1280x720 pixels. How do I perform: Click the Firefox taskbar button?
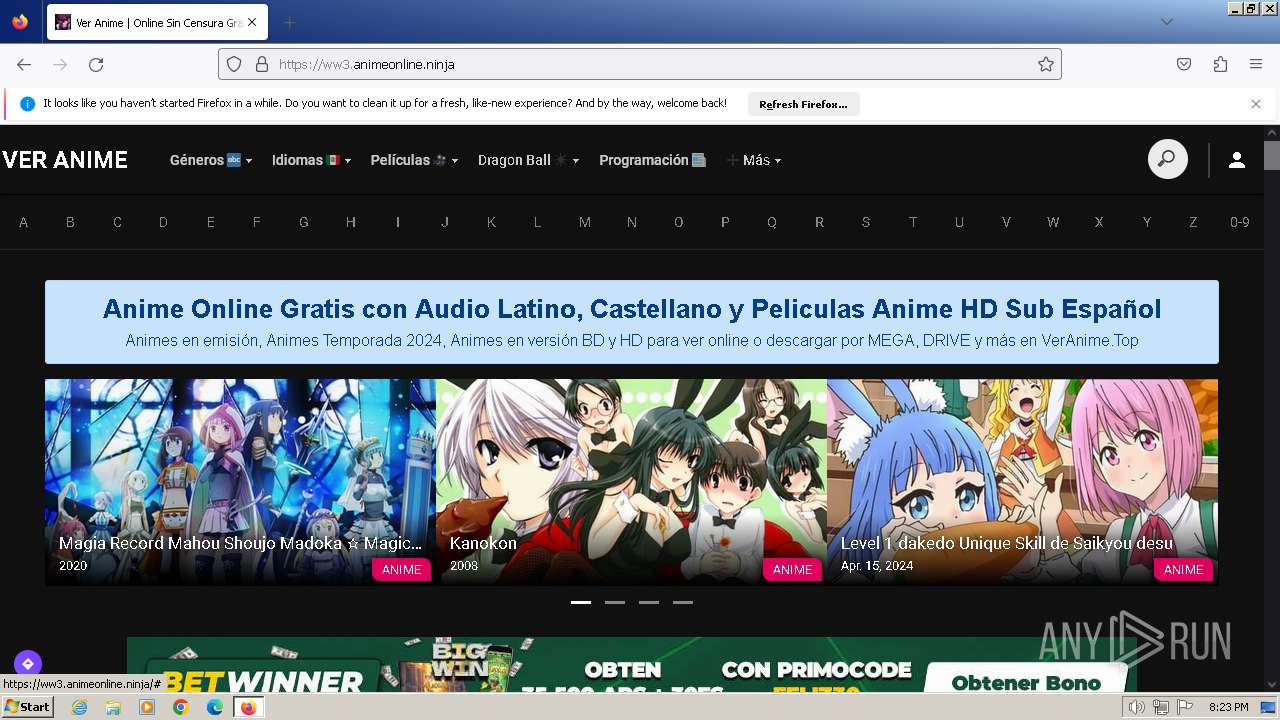(248, 707)
